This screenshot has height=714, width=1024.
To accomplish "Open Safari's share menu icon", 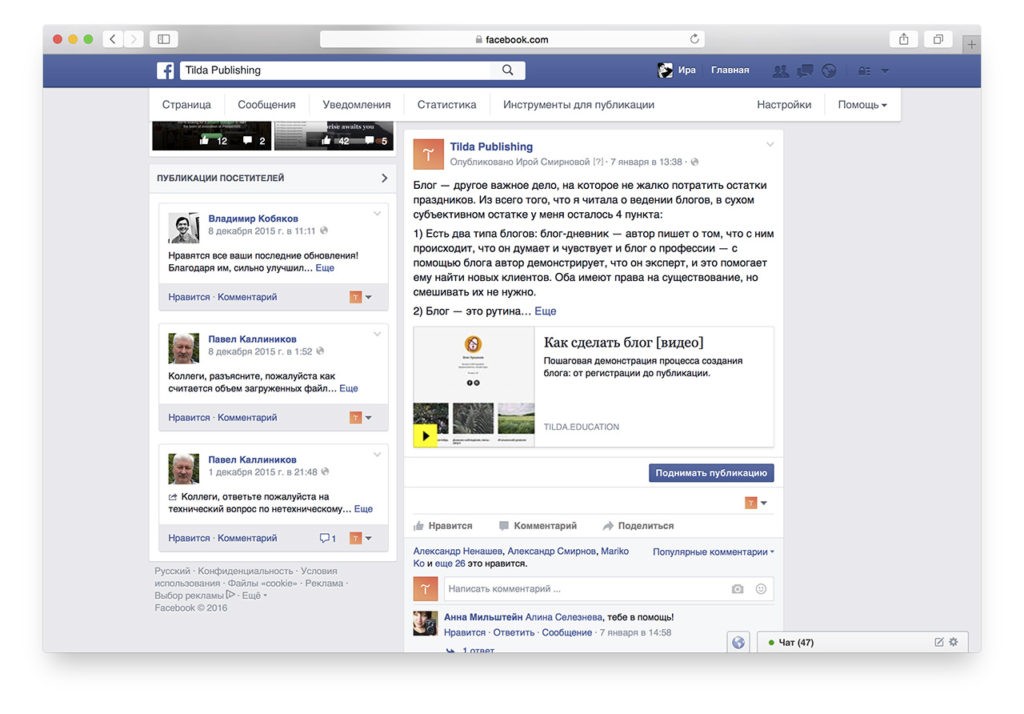I will point(904,39).
